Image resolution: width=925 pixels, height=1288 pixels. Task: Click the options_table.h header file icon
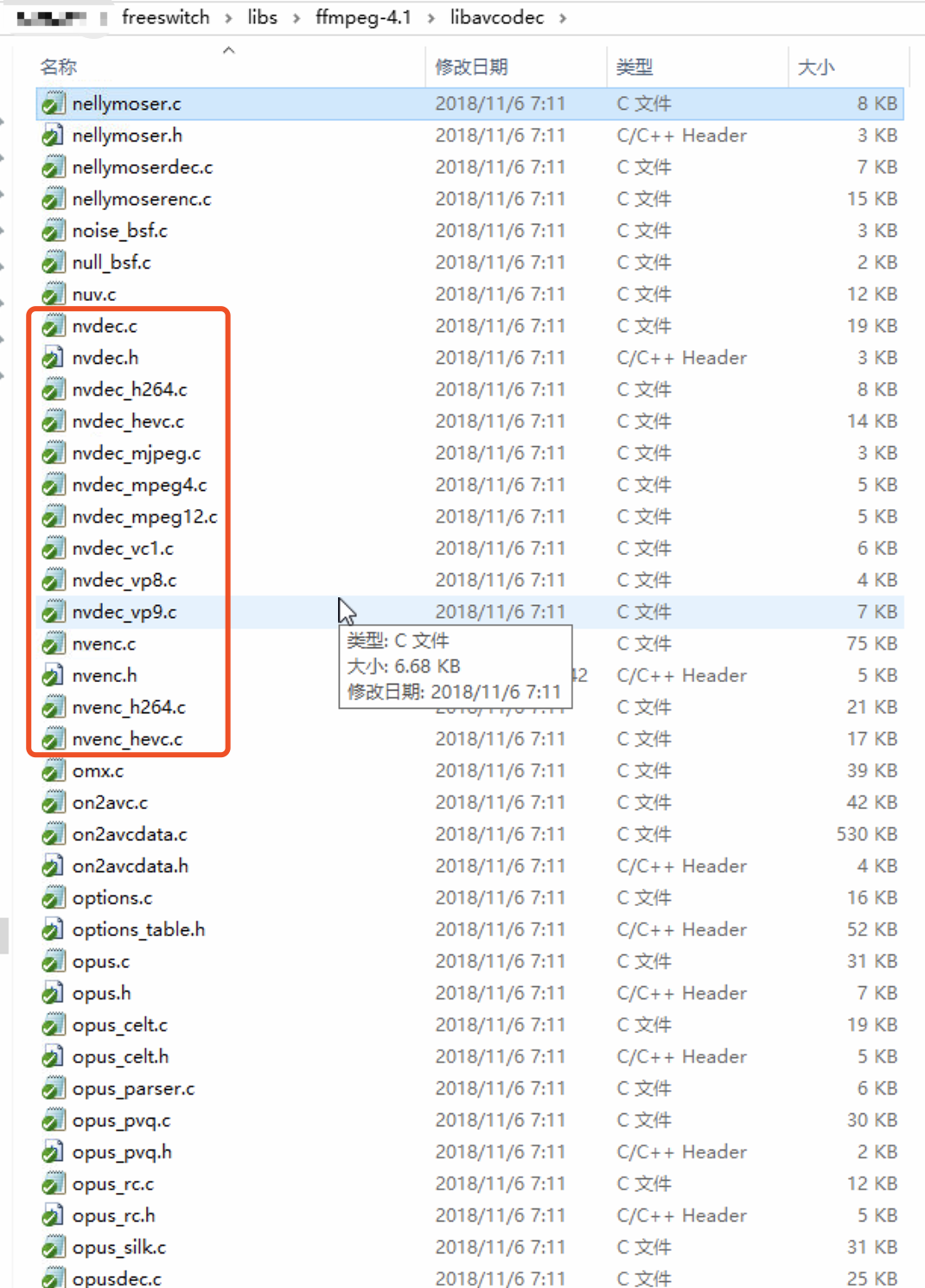point(52,929)
